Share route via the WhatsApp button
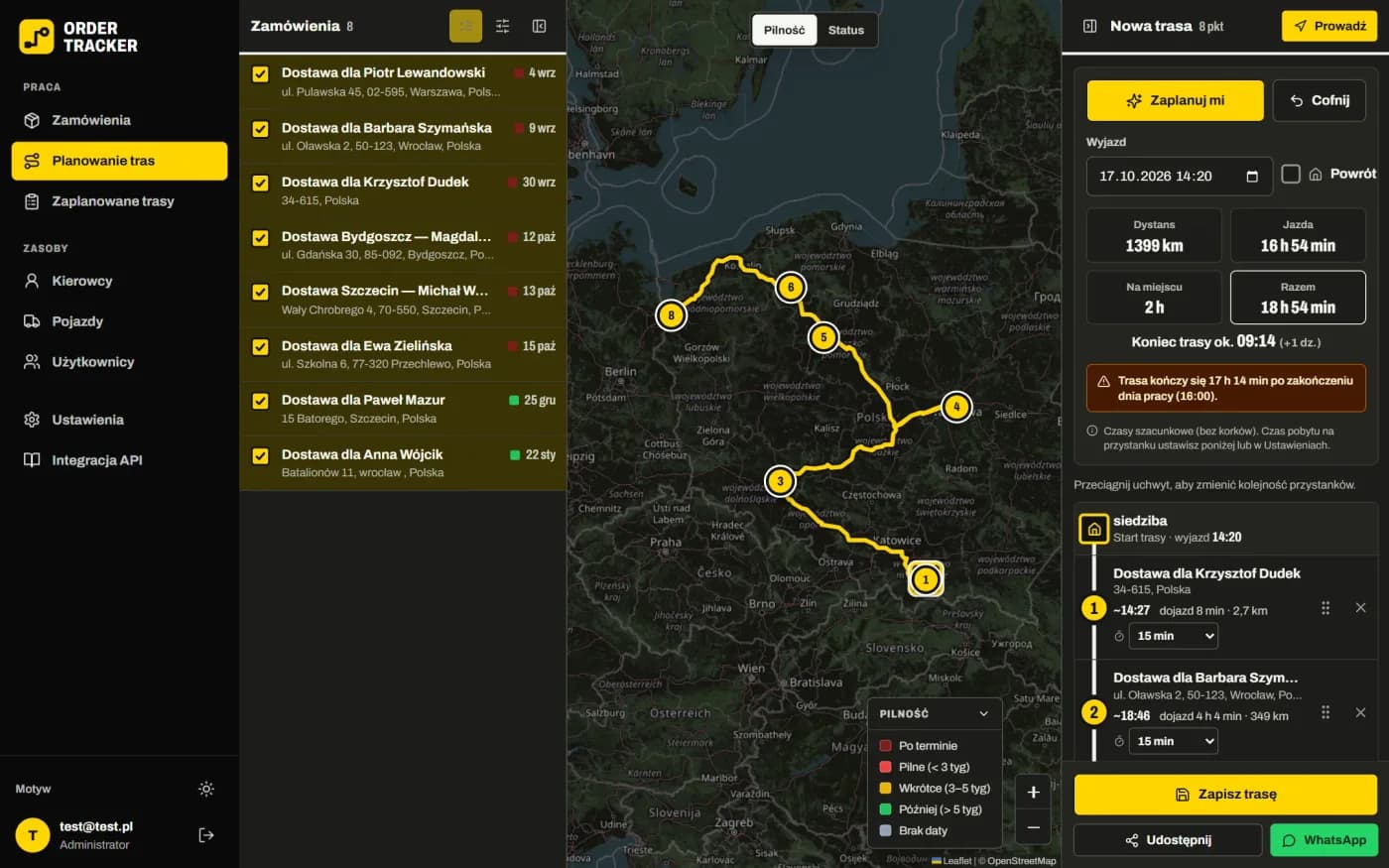Viewport: 1389px width, 868px height. tap(1324, 840)
